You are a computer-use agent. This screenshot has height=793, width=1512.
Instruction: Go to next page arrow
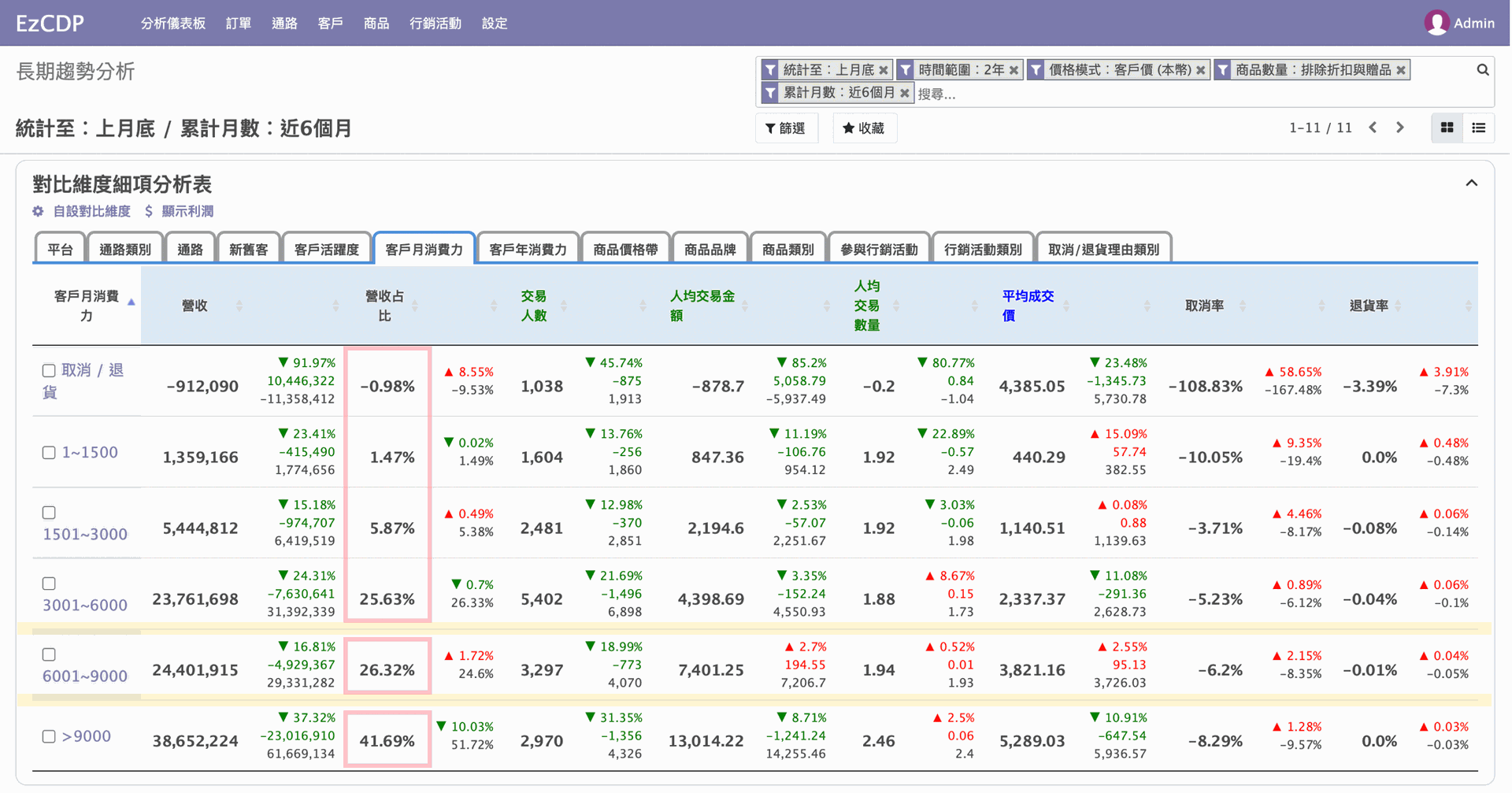pyautogui.click(x=1400, y=128)
